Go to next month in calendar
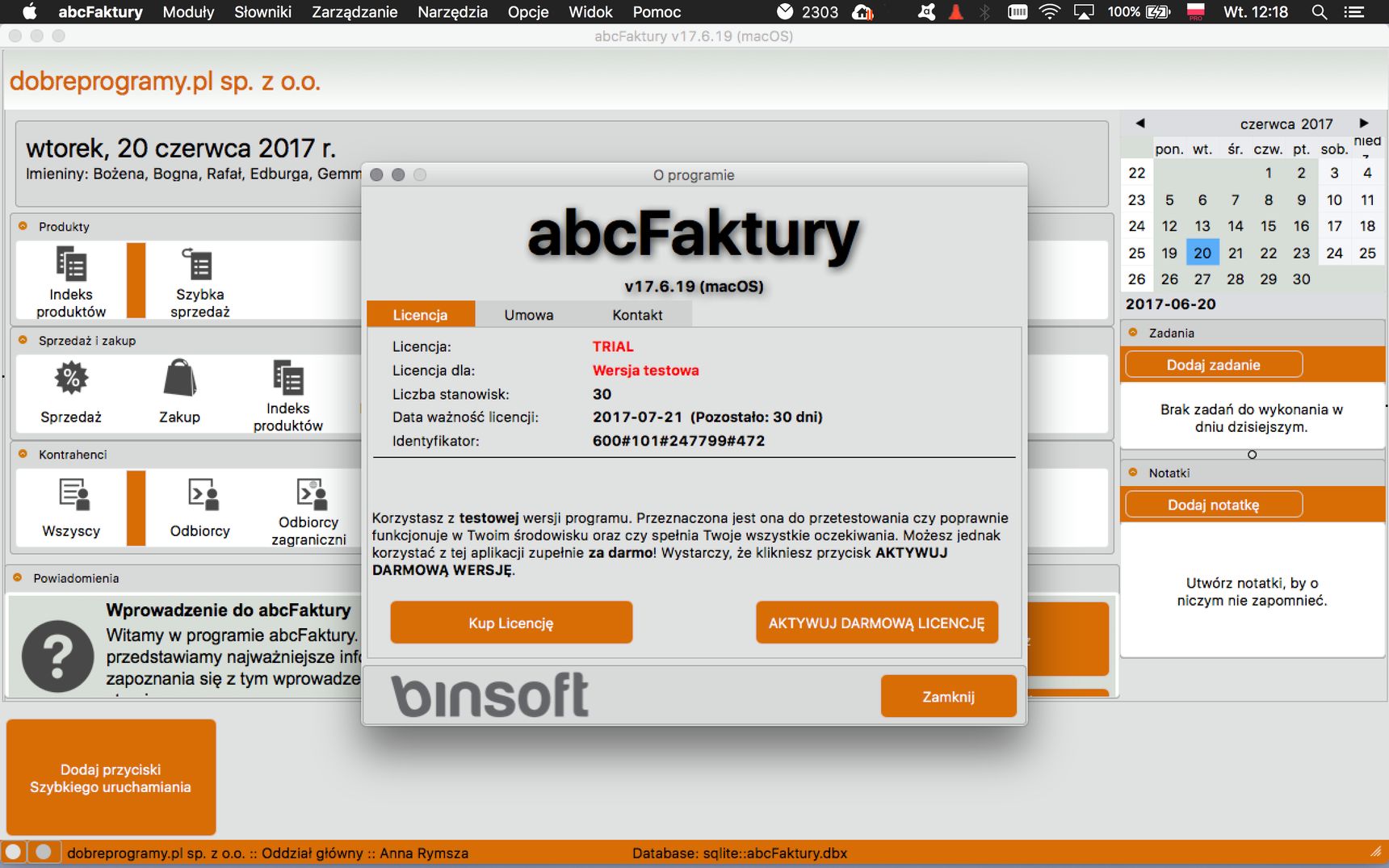This screenshot has width=1389, height=868. click(x=1364, y=124)
